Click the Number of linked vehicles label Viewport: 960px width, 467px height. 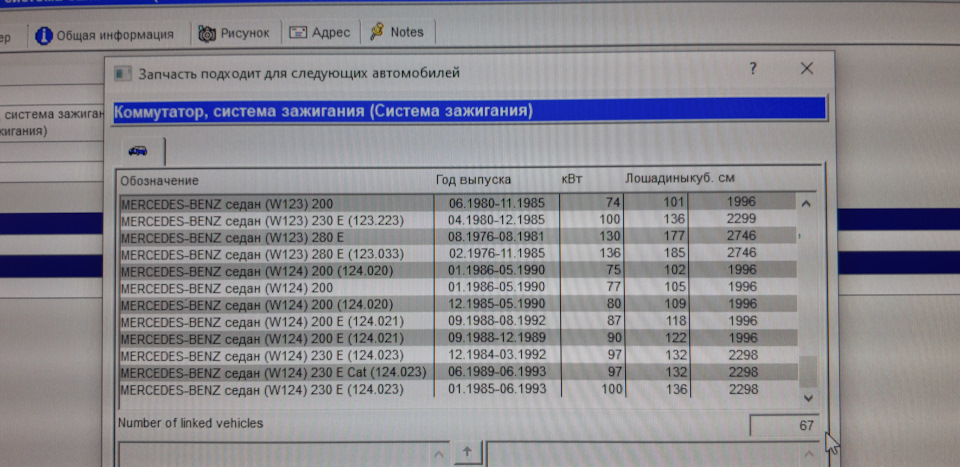pyautogui.click(x=190, y=423)
